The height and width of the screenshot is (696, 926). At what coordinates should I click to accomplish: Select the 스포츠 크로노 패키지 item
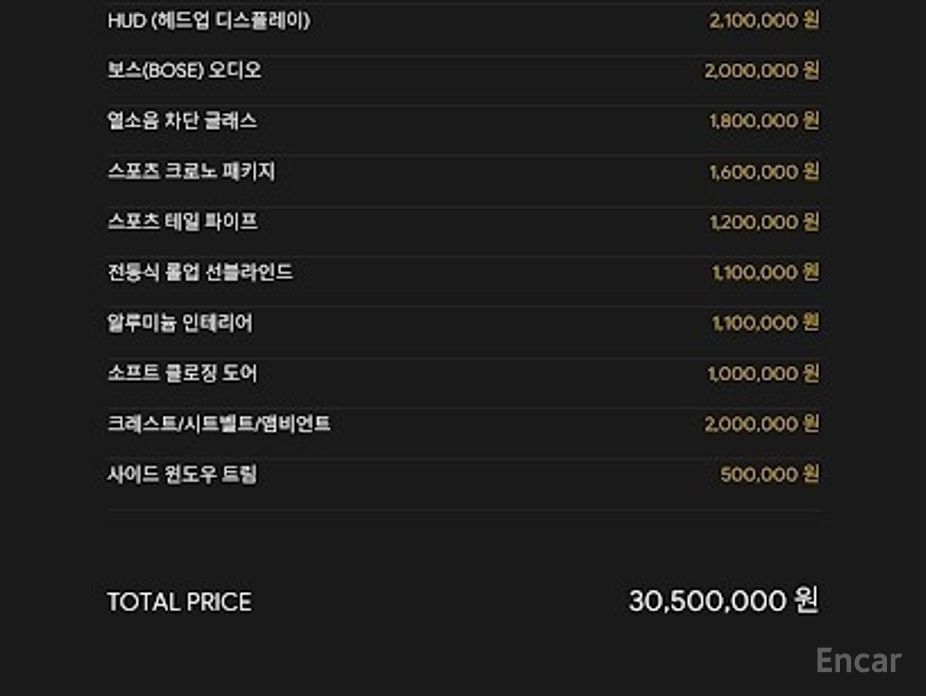click(x=191, y=172)
